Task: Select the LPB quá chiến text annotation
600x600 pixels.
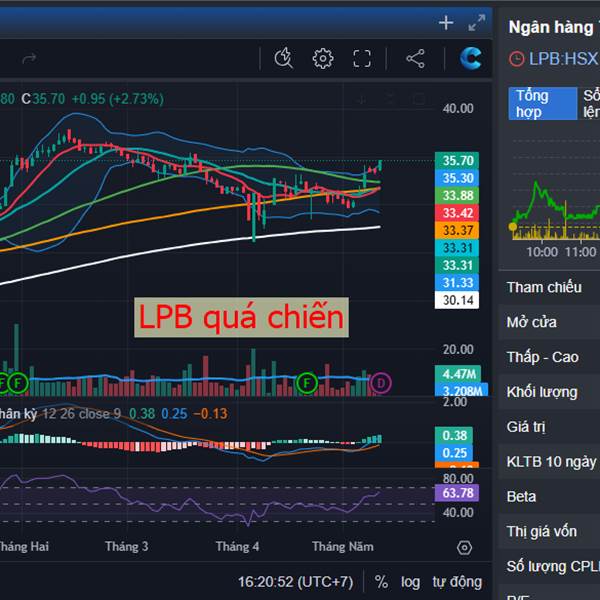Action: click(x=241, y=317)
